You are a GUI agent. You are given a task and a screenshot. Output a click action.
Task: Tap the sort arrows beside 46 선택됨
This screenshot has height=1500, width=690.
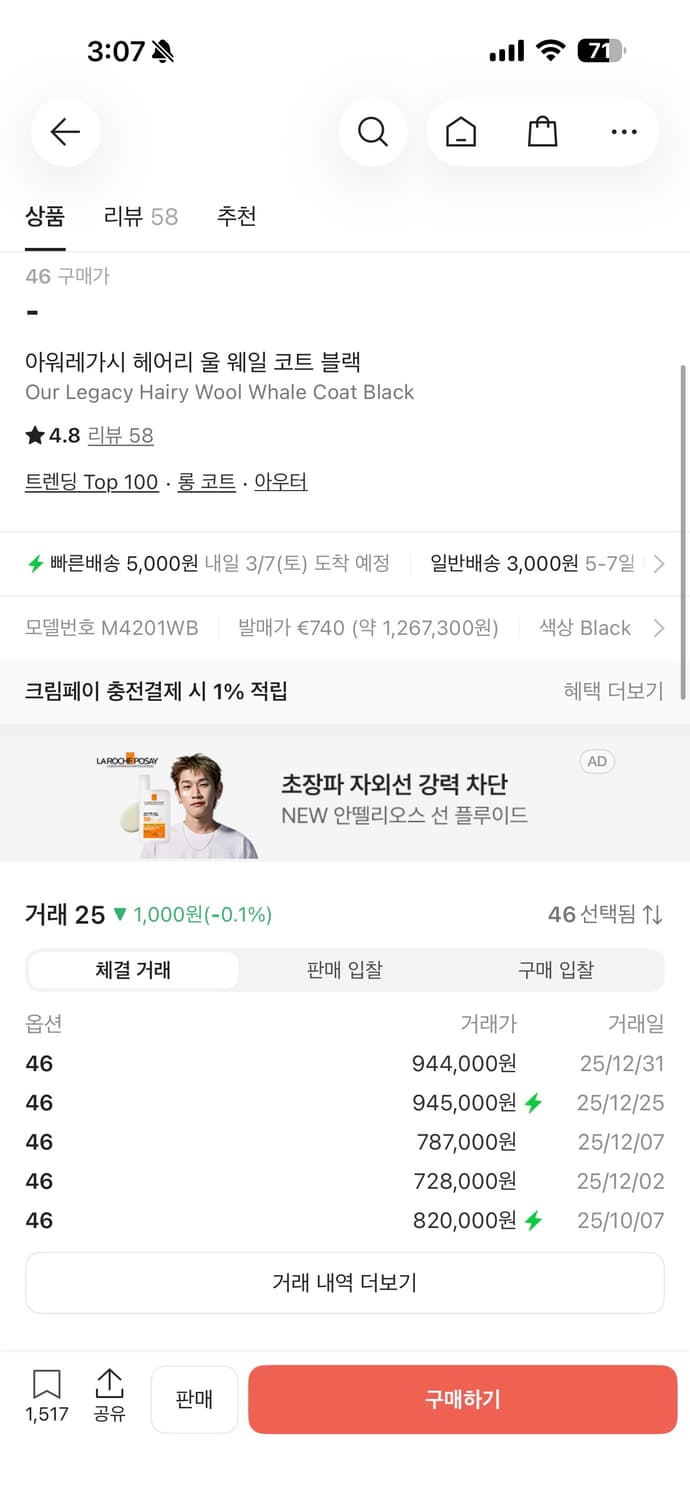coord(650,914)
